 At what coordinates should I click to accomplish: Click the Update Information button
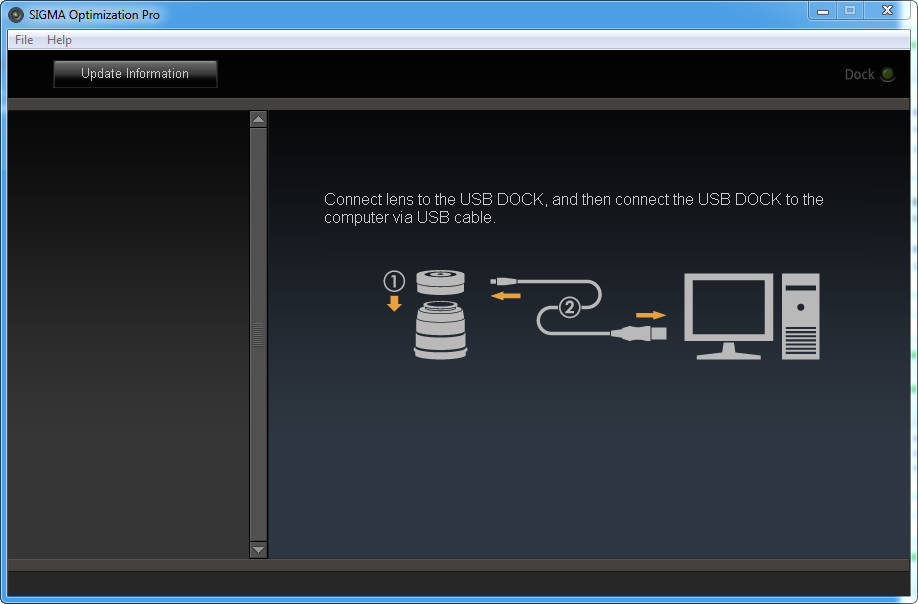(135, 74)
